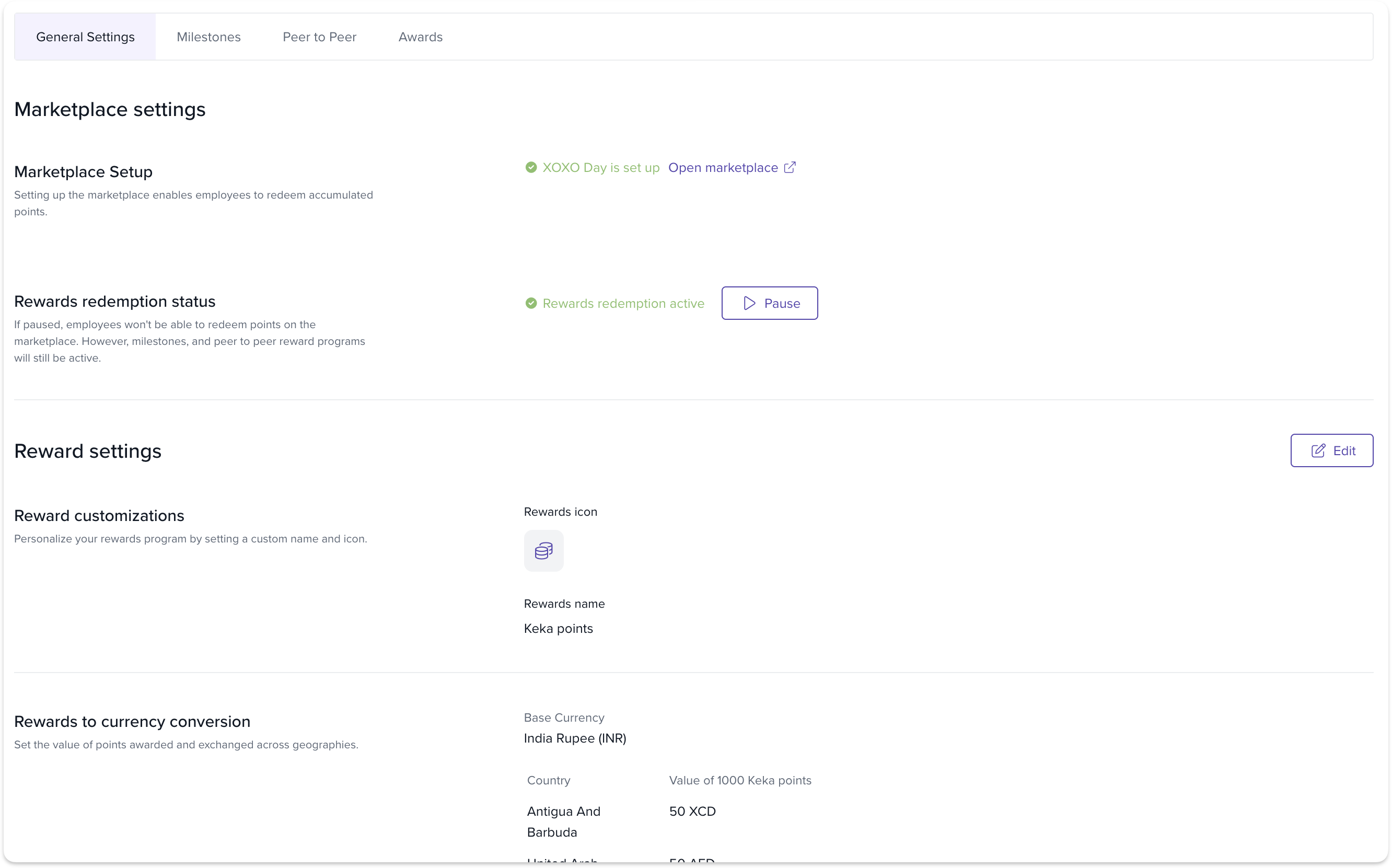Switch to the Milestones tab
This screenshot has height=868, width=1392.
click(208, 37)
